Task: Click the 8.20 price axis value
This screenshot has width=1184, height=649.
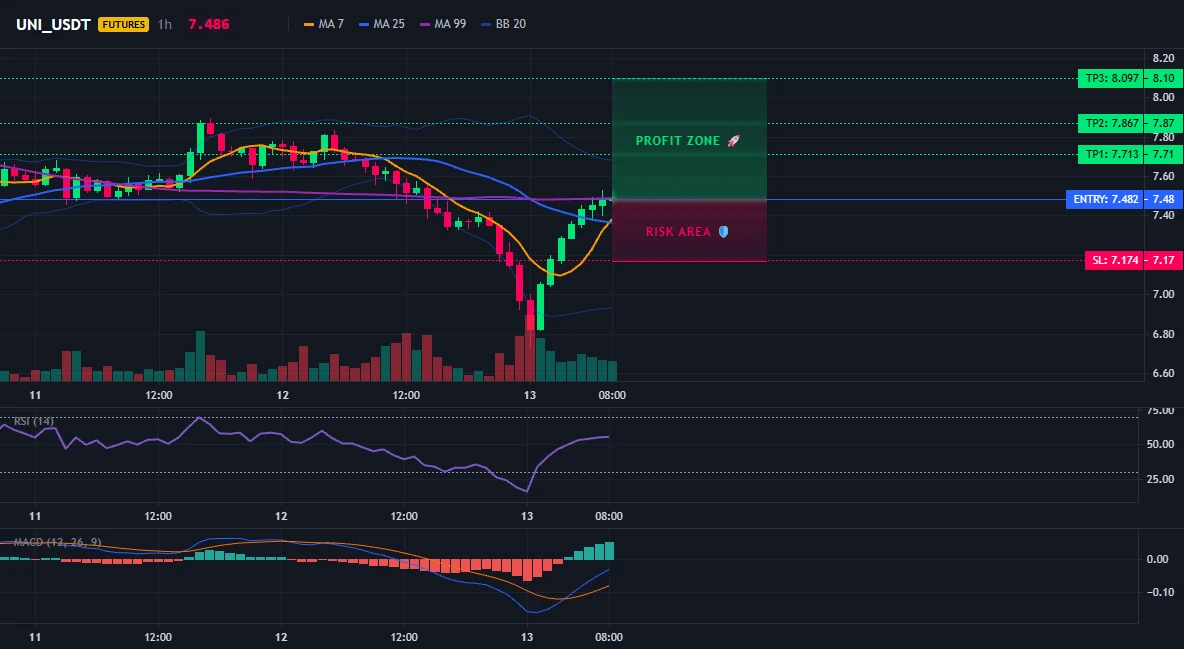Action: (1164, 58)
